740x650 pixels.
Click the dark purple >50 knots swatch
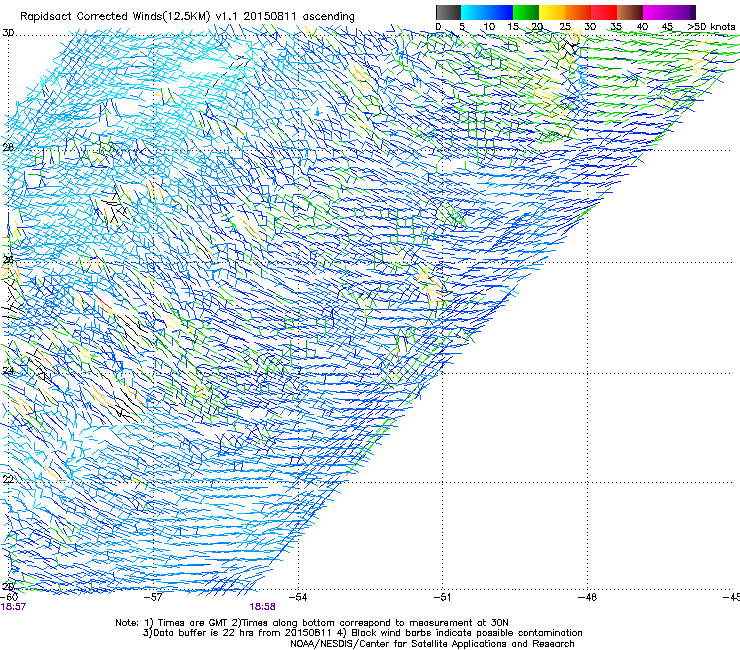click(693, 12)
